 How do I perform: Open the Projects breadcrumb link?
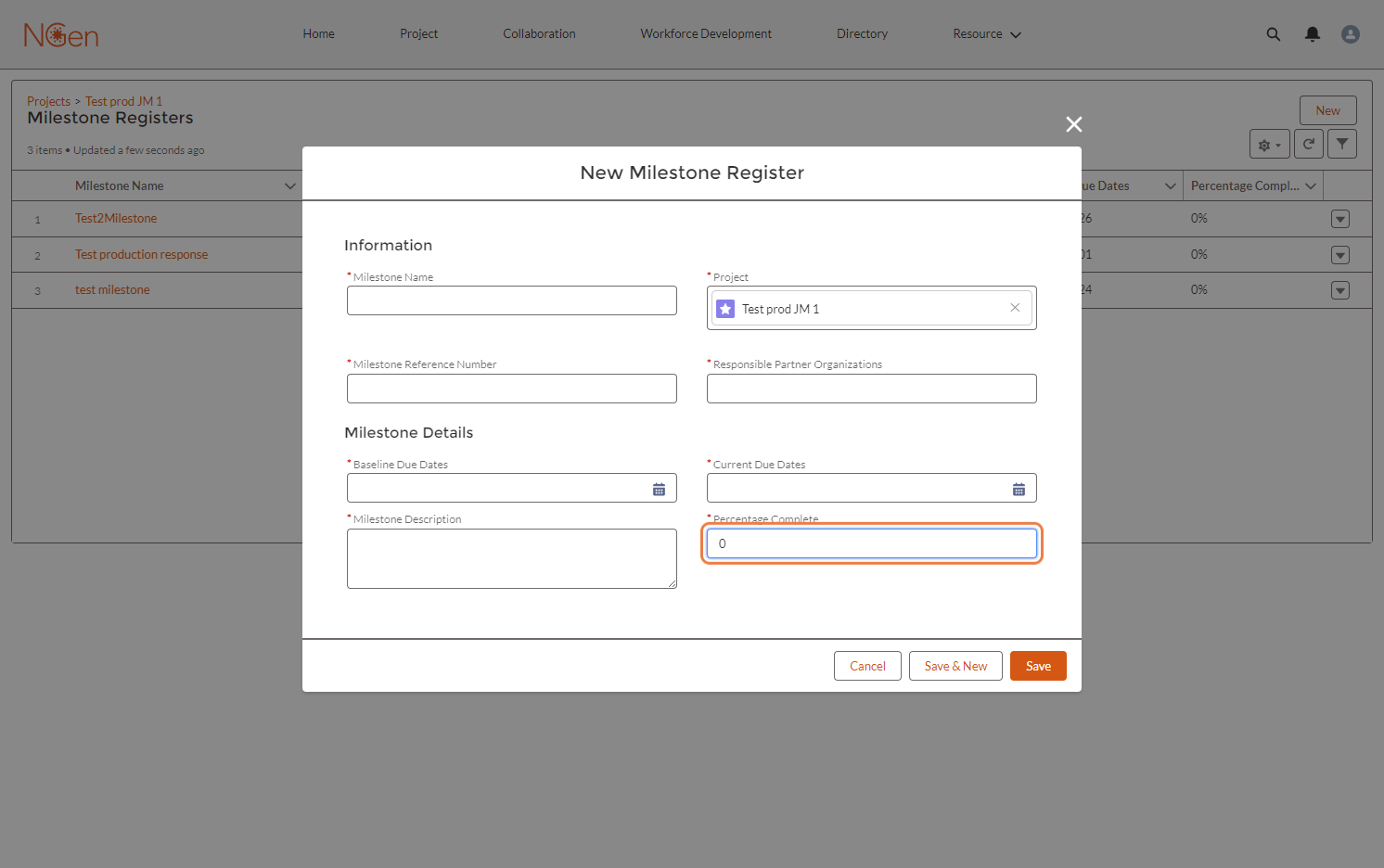(x=48, y=101)
